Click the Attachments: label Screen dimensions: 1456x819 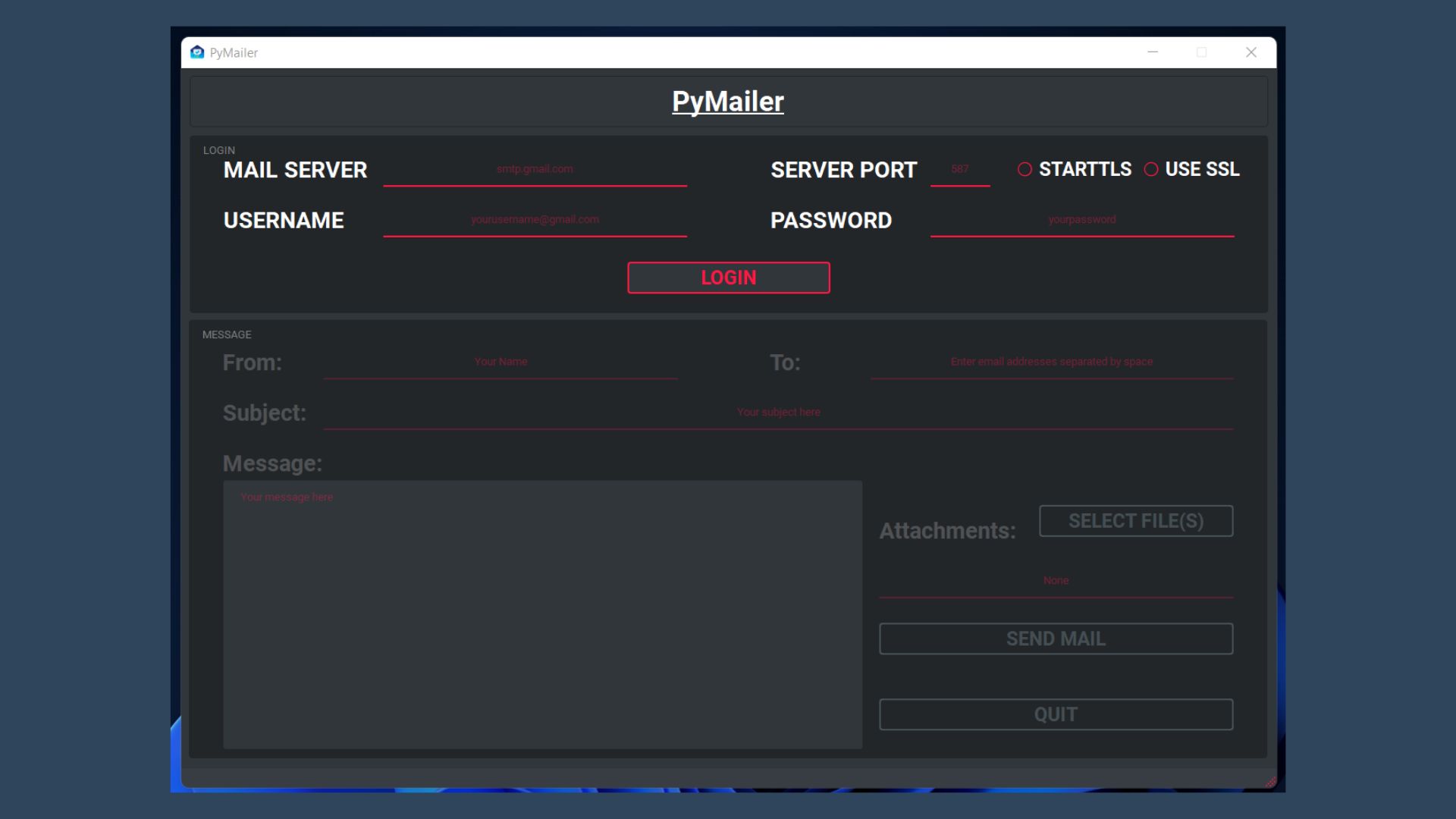[x=947, y=531]
